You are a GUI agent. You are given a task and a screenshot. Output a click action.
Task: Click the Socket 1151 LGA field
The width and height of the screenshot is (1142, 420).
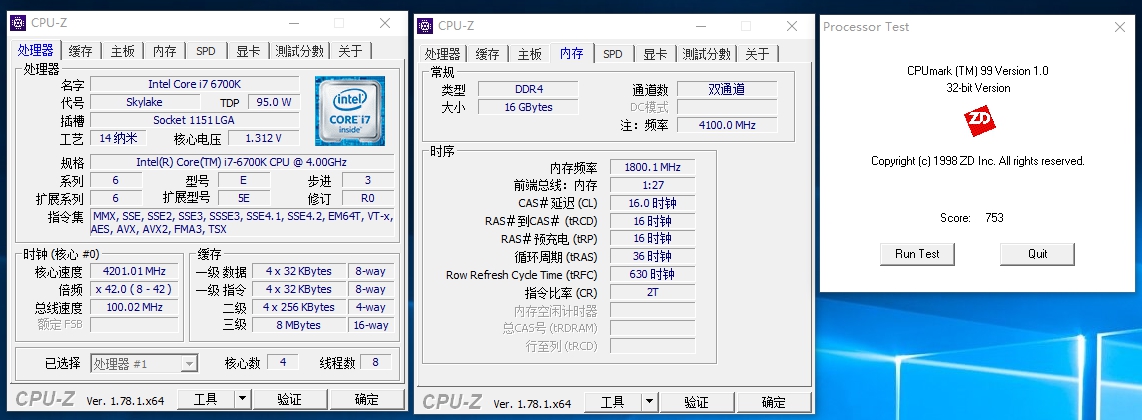(x=194, y=120)
